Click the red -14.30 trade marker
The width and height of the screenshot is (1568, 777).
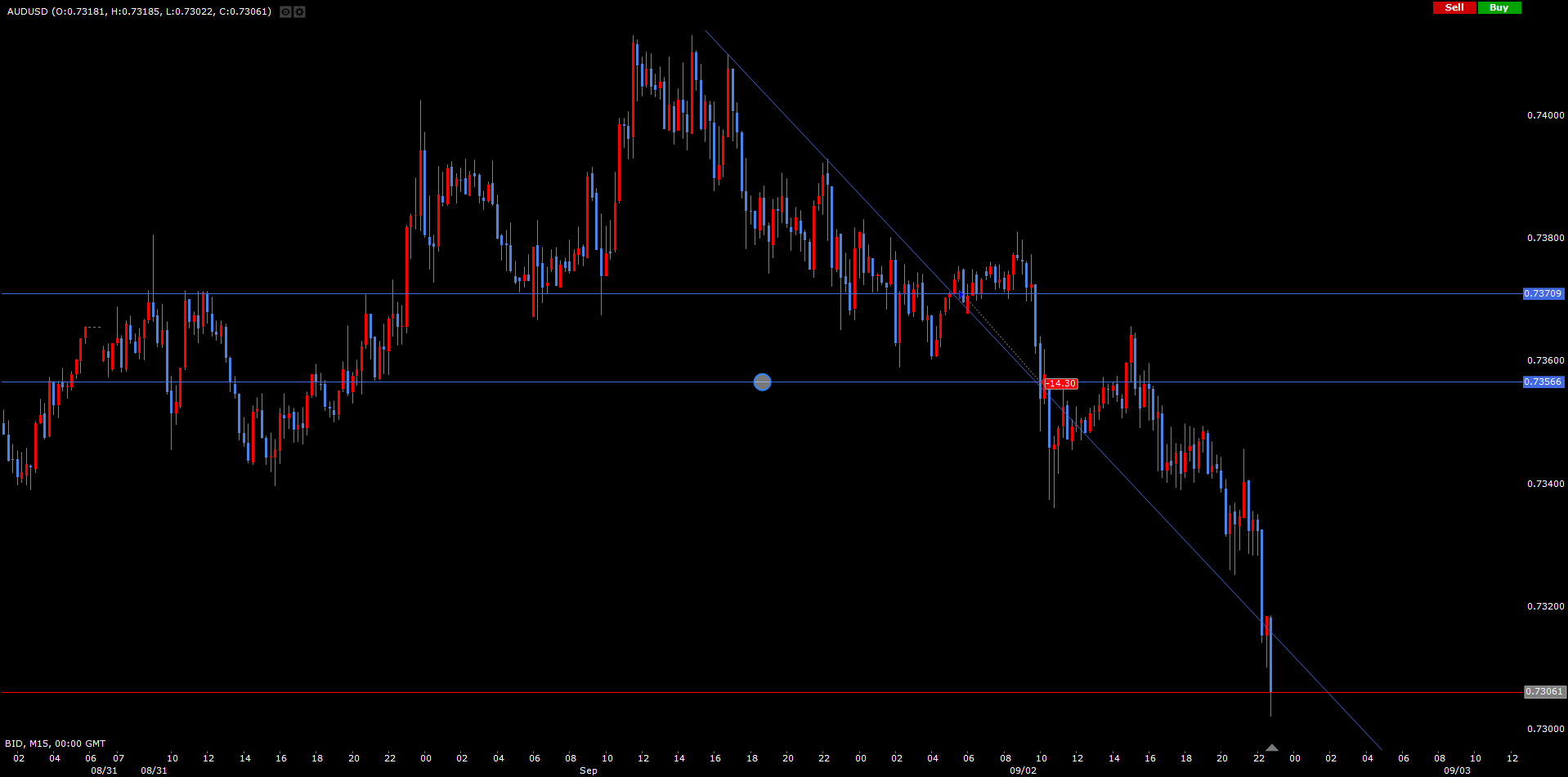pos(1061,383)
